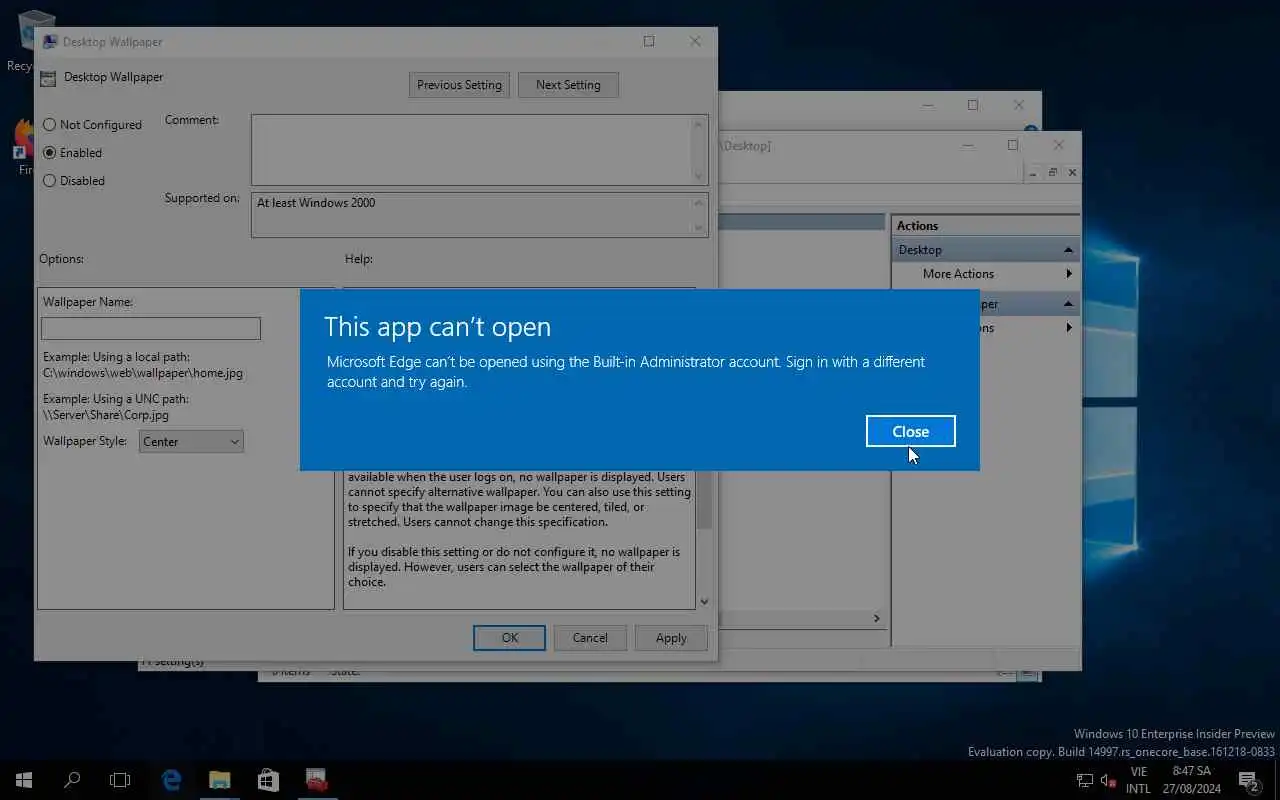Open Task View on the taskbar
The image size is (1280, 800).
(x=120, y=780)
